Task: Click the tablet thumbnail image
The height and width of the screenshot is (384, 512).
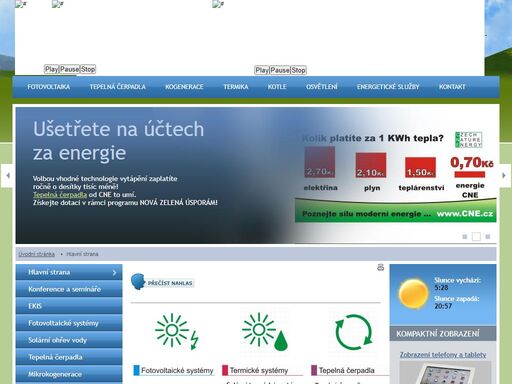Action: point(445,373)
